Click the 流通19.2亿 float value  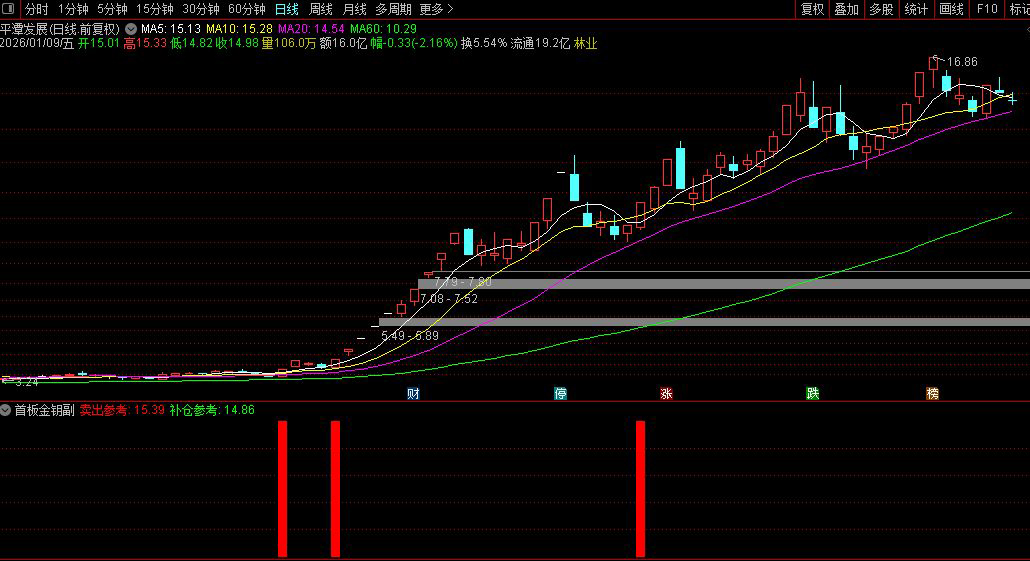click(x=540, y=43)
